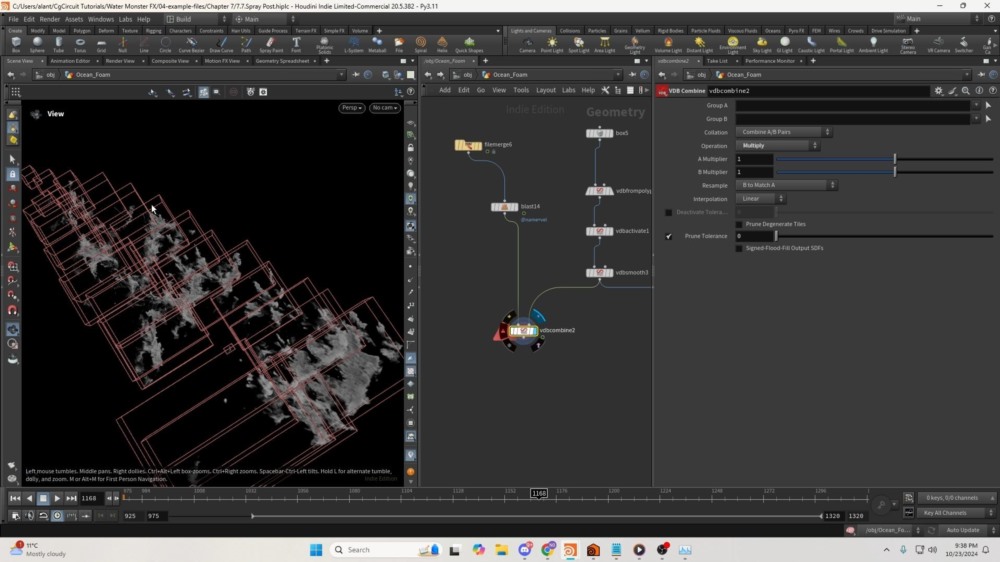Select the blast14 node

(x=504, y=207)
